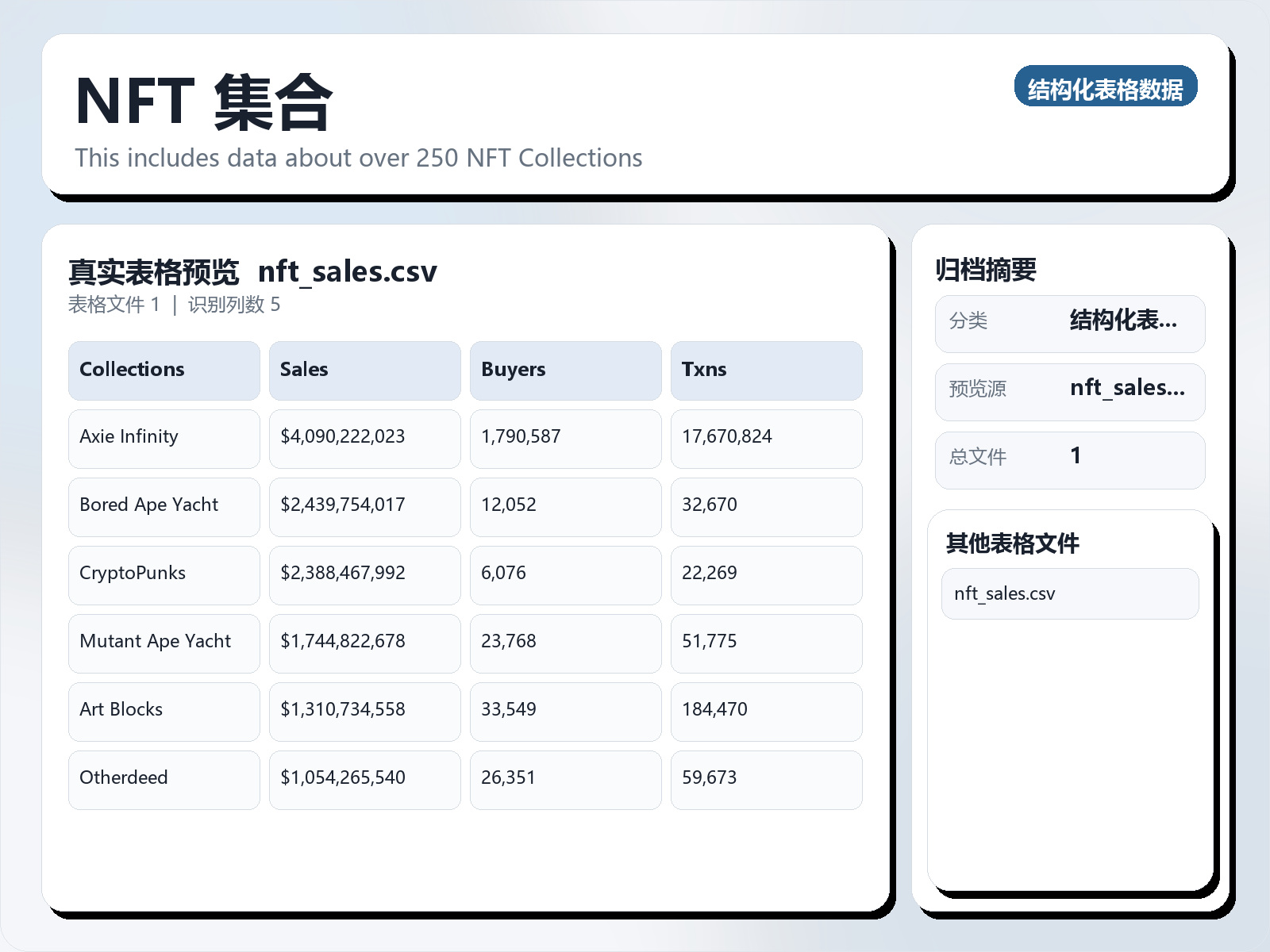Click the 结构化表格数据 badge

pyautogui.click(x=1106, y=88)
